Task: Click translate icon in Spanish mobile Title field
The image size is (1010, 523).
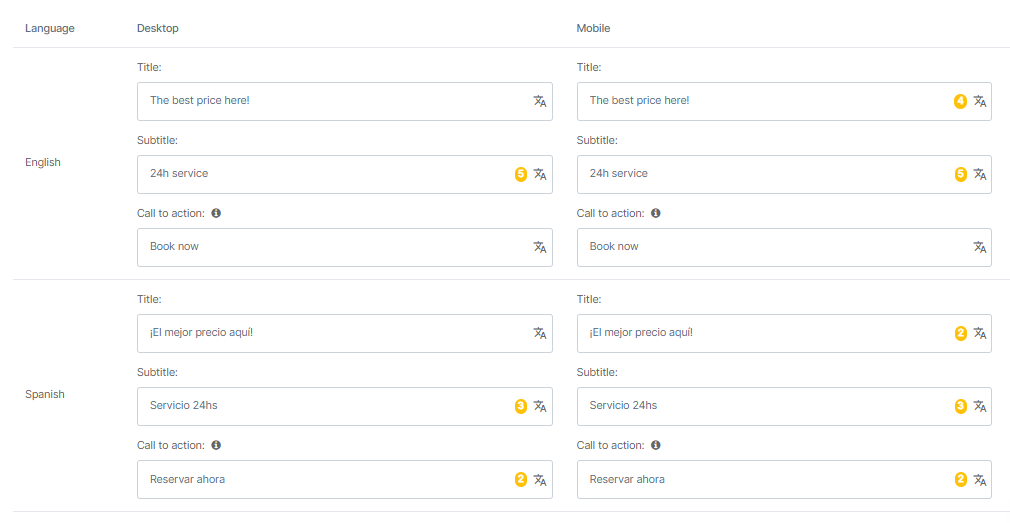Action: (980, 333)
